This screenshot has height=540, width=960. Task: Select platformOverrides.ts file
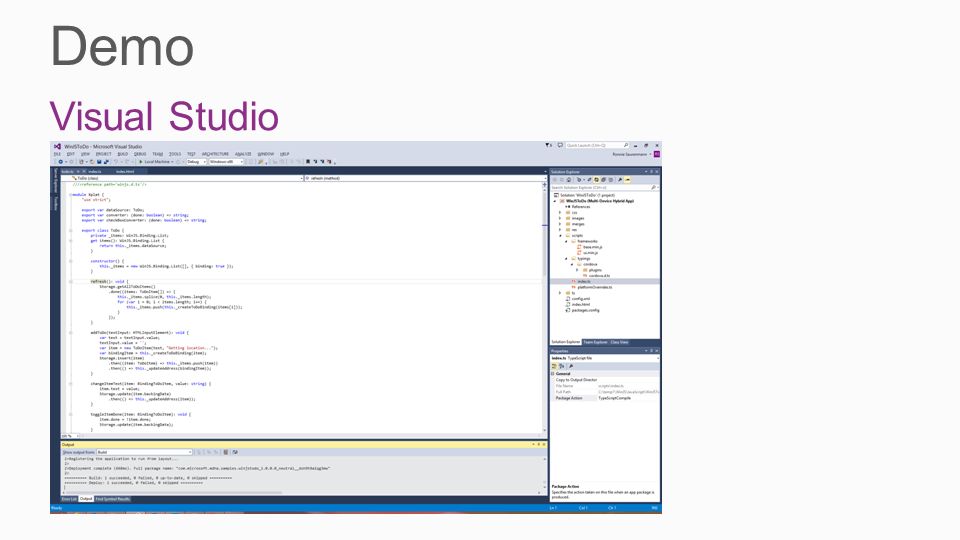594,287
